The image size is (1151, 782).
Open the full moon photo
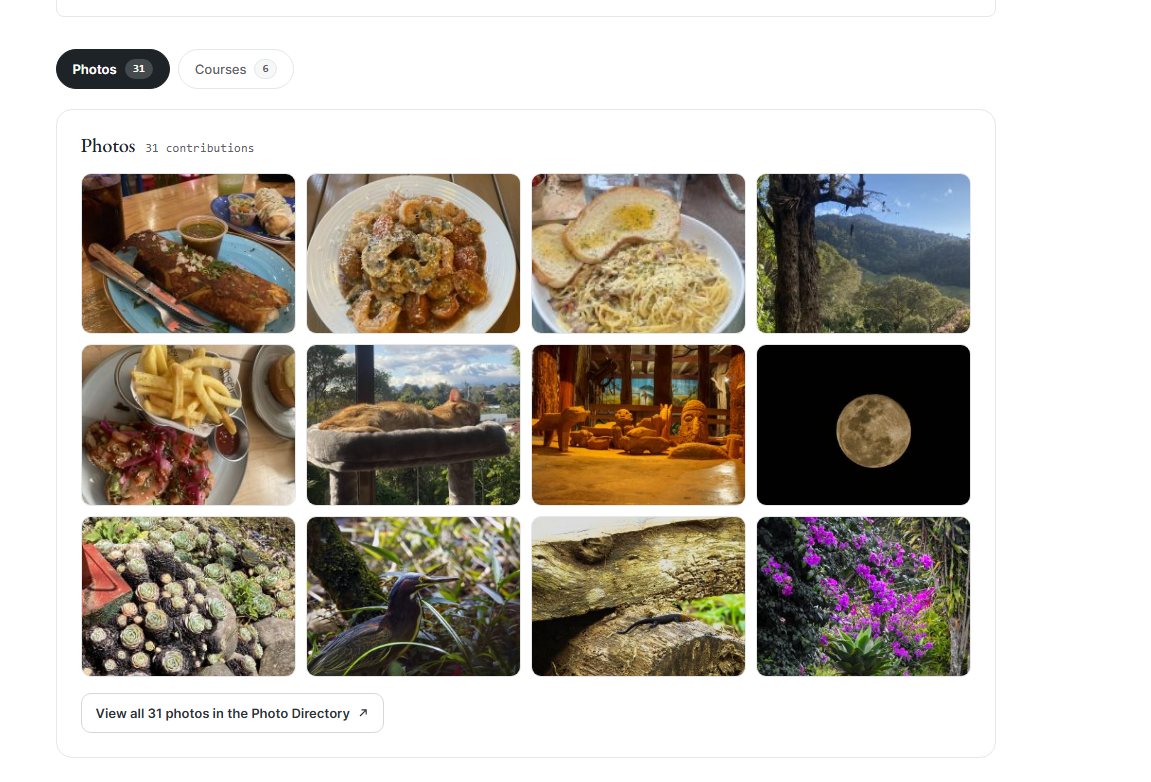point(863,425)
